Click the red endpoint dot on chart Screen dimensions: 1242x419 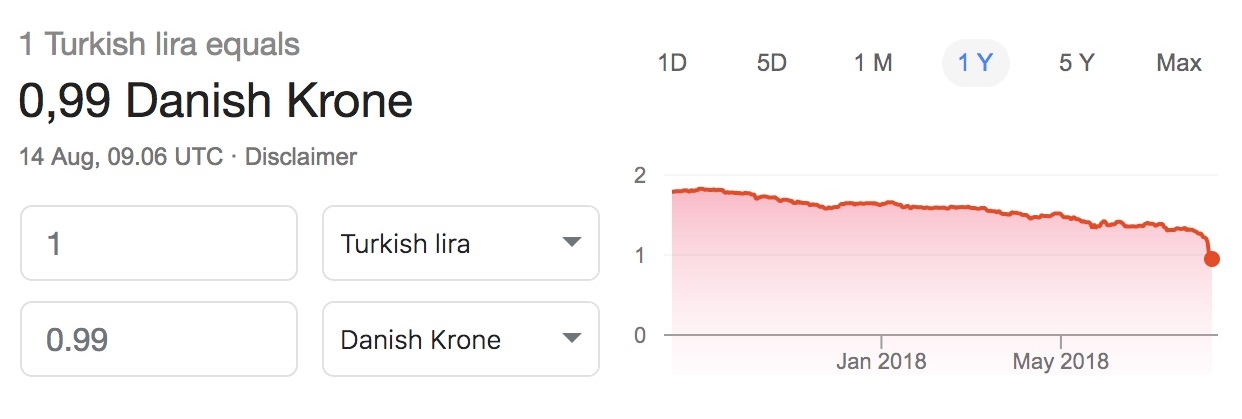[x=1212, y=260]
